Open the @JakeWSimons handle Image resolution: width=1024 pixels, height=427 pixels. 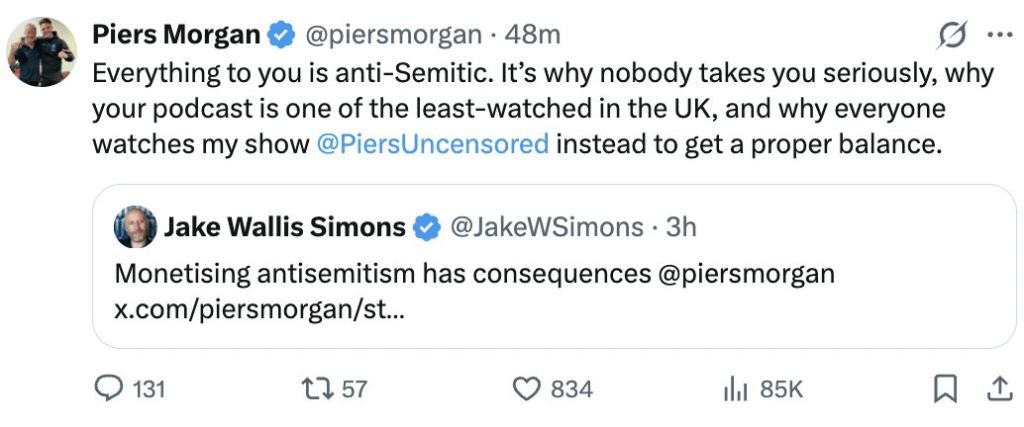(548, 227)
